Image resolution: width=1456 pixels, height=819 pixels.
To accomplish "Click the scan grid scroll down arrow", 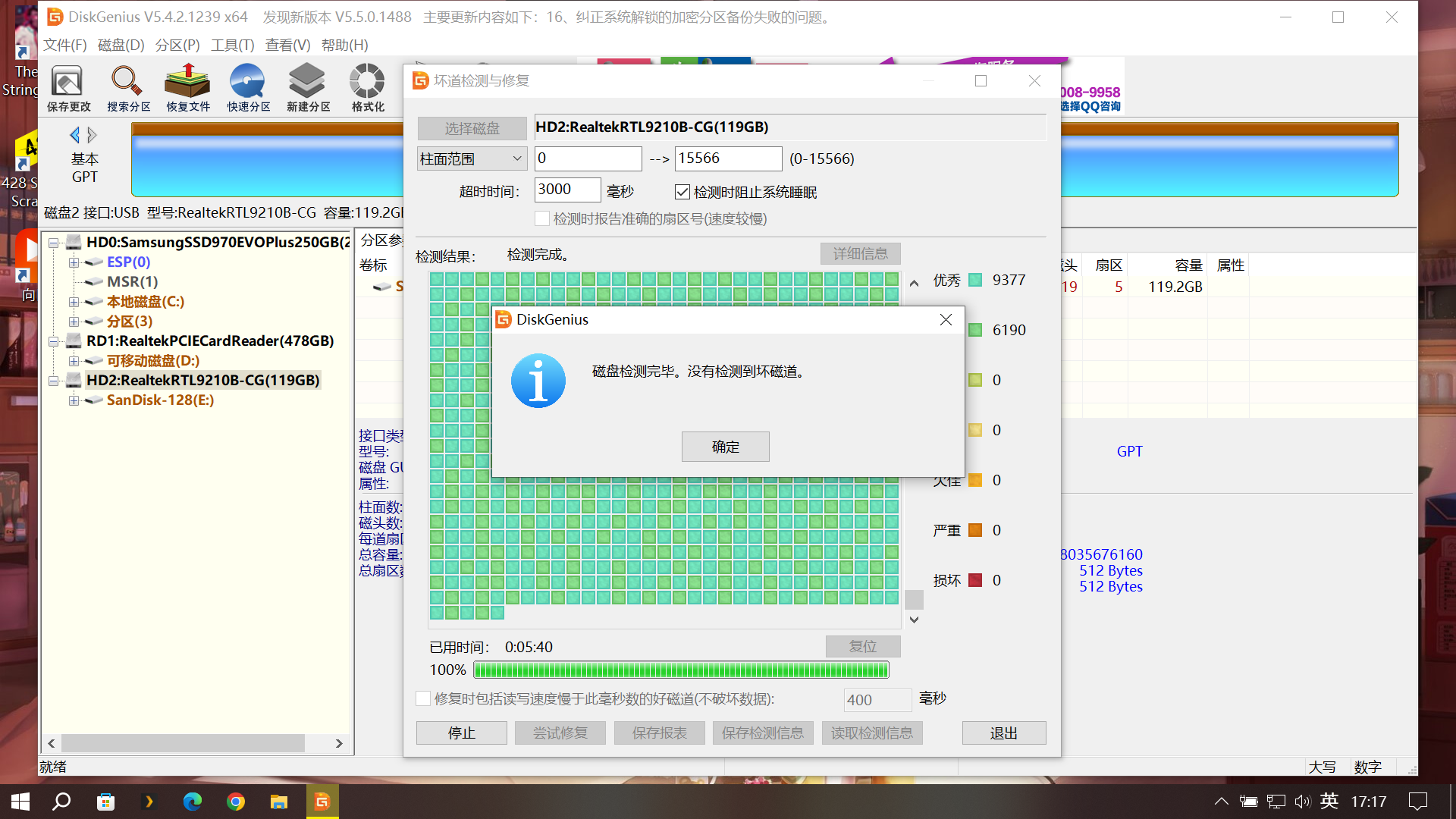I will (x=915, y=620).
